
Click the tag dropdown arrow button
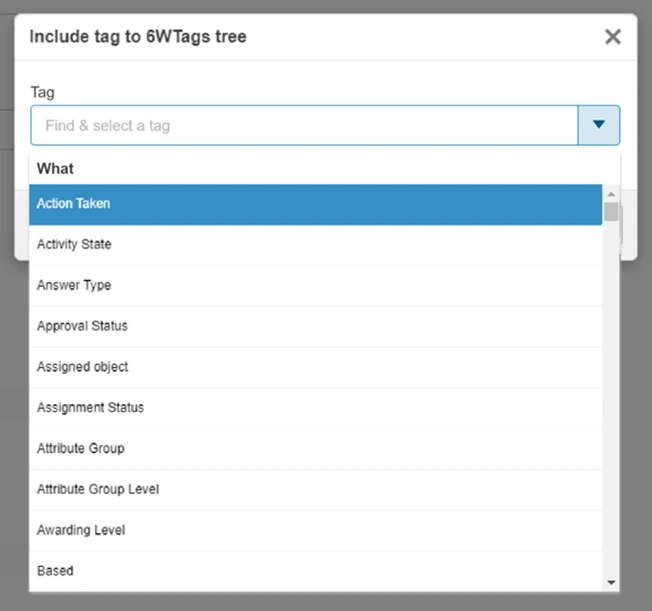click(599, 125)
